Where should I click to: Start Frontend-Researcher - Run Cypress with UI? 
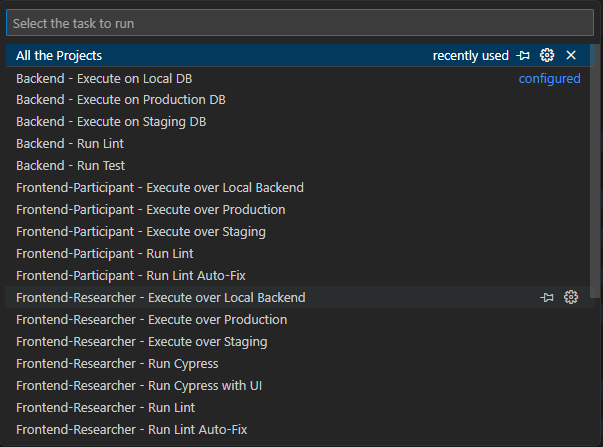pyautogui.click(x=297, y=385)
